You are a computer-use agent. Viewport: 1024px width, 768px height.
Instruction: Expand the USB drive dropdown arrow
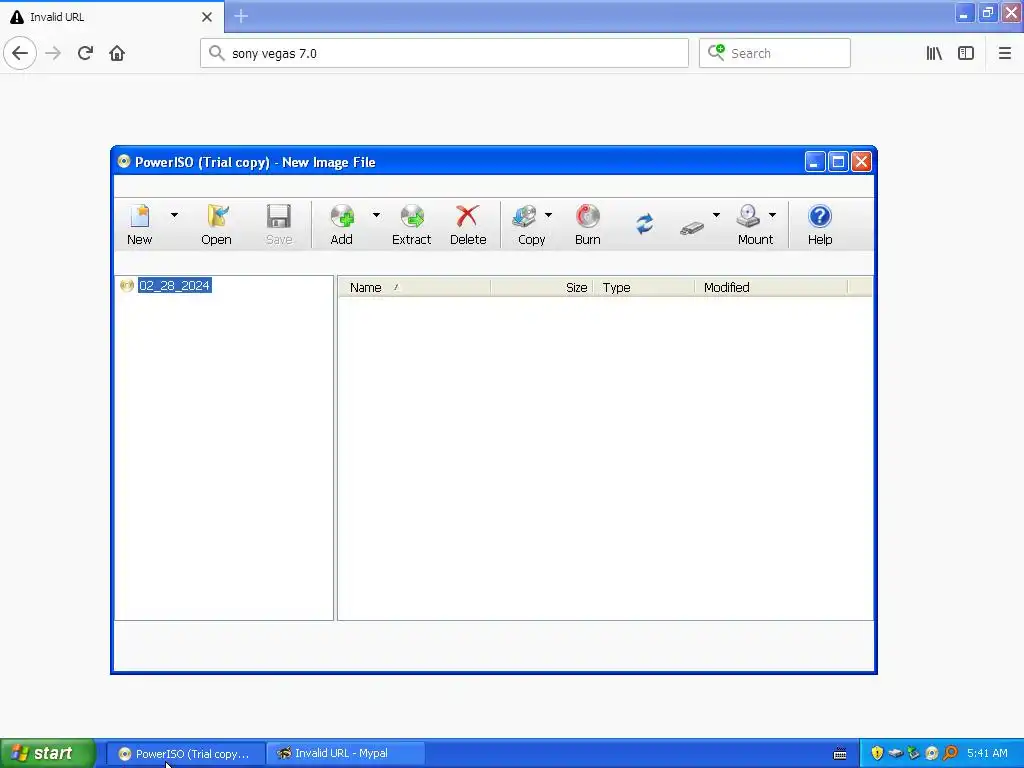pos(716,215)
